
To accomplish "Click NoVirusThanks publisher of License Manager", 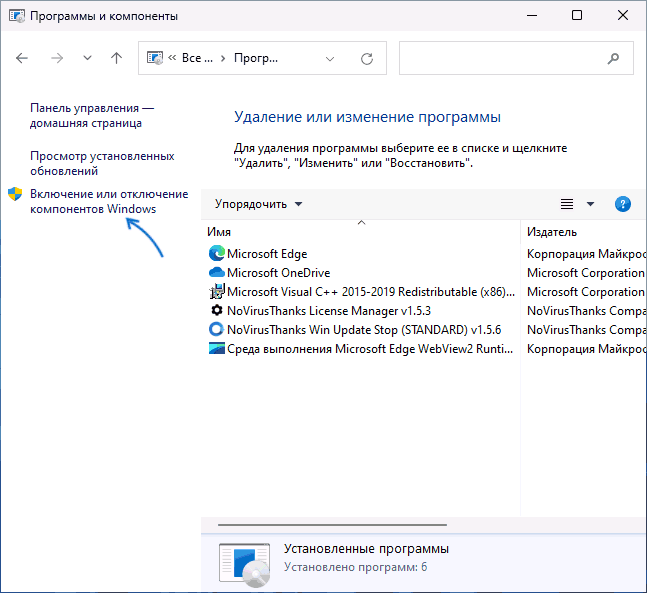I will click(586, 311).
